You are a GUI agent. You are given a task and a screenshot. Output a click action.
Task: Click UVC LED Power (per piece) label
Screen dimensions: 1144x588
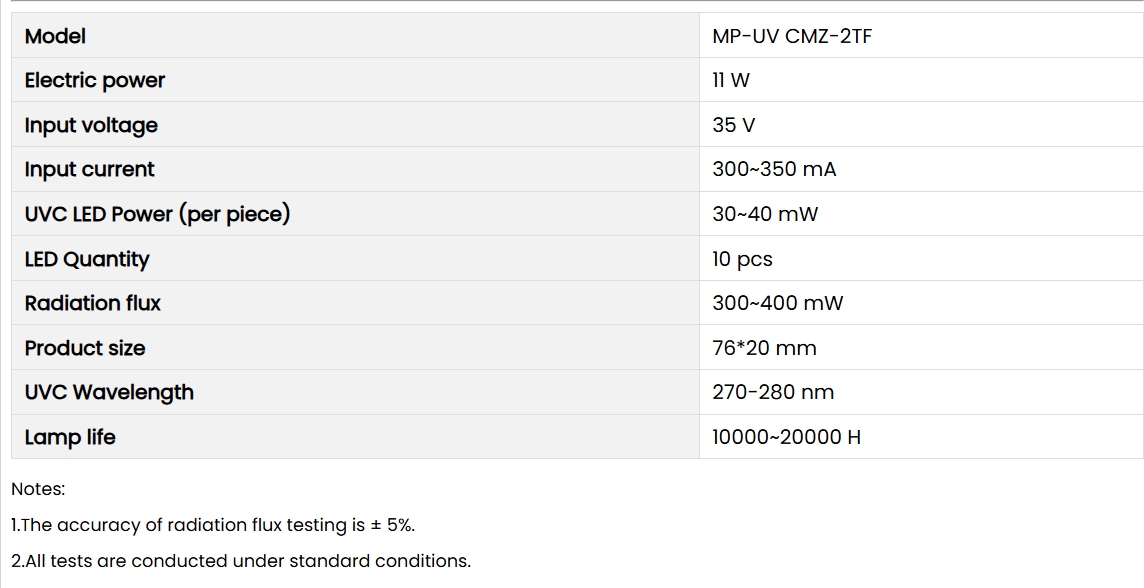pyautogui.click(x=158, y=214)
